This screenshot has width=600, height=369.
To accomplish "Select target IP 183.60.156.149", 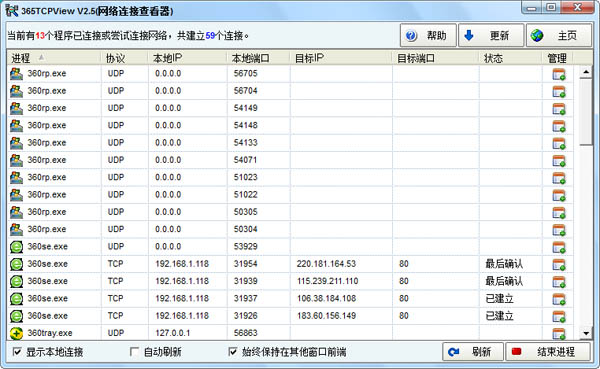I will (326, 316).
